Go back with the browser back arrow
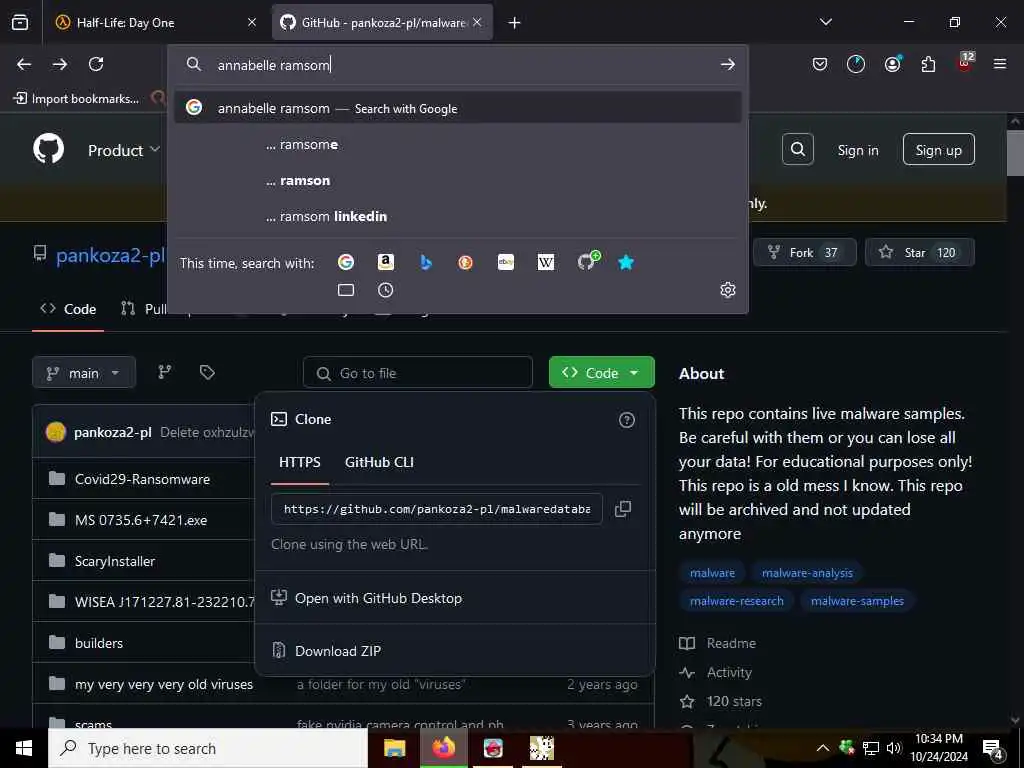This screenshot has height=768, width=1024. click(24, 64)
